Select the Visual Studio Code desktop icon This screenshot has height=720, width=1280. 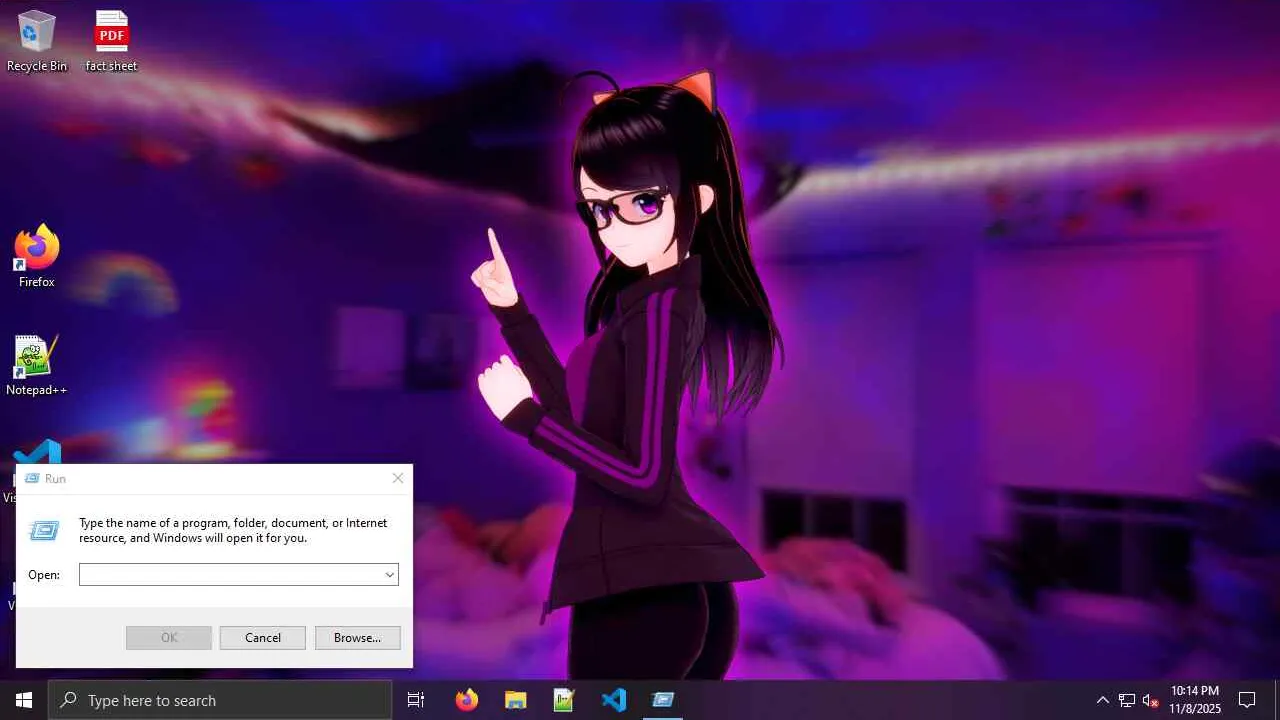tap(37, 452)
